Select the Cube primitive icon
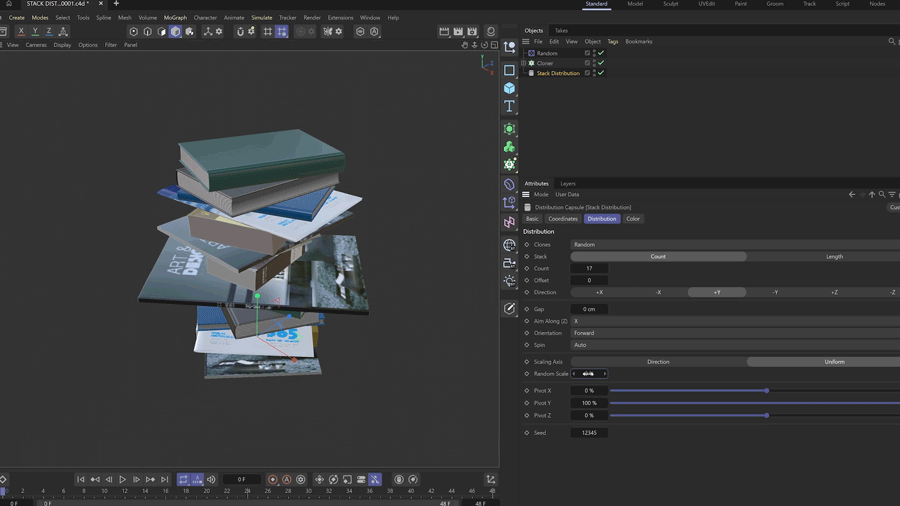 point(509,88)
